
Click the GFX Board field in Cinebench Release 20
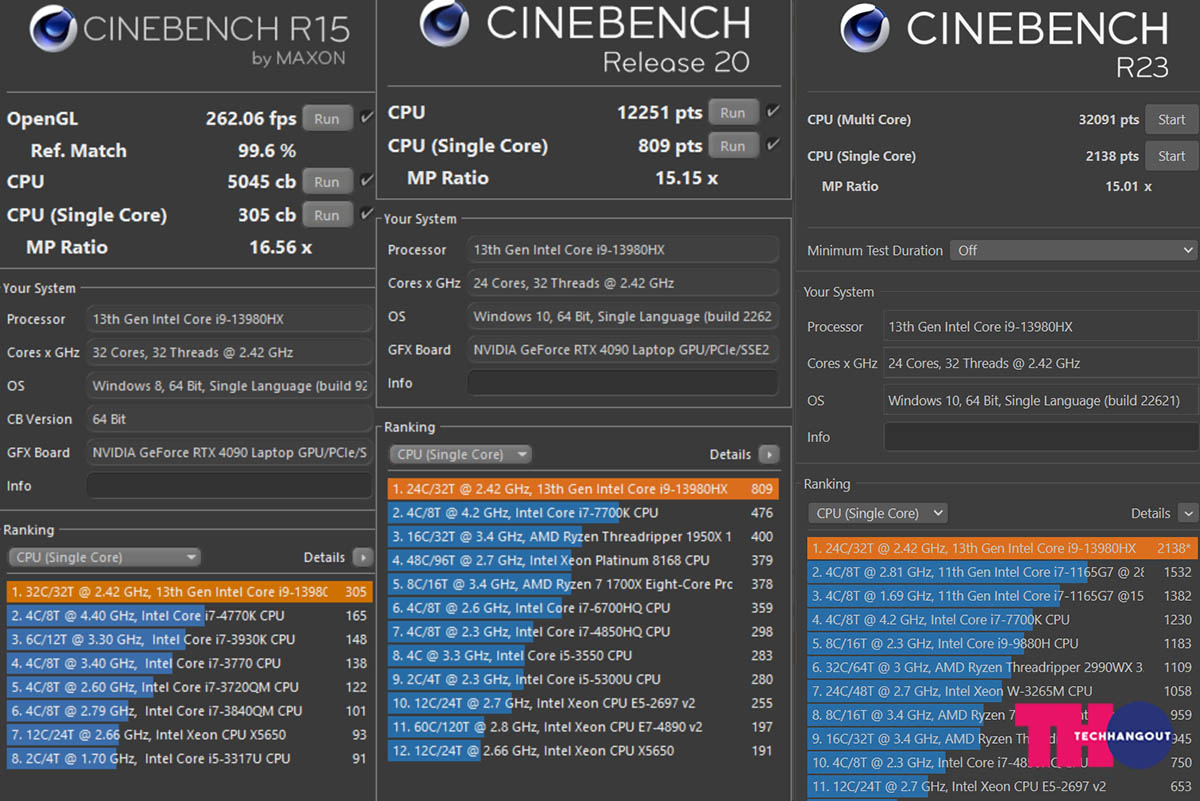(623, 350)
